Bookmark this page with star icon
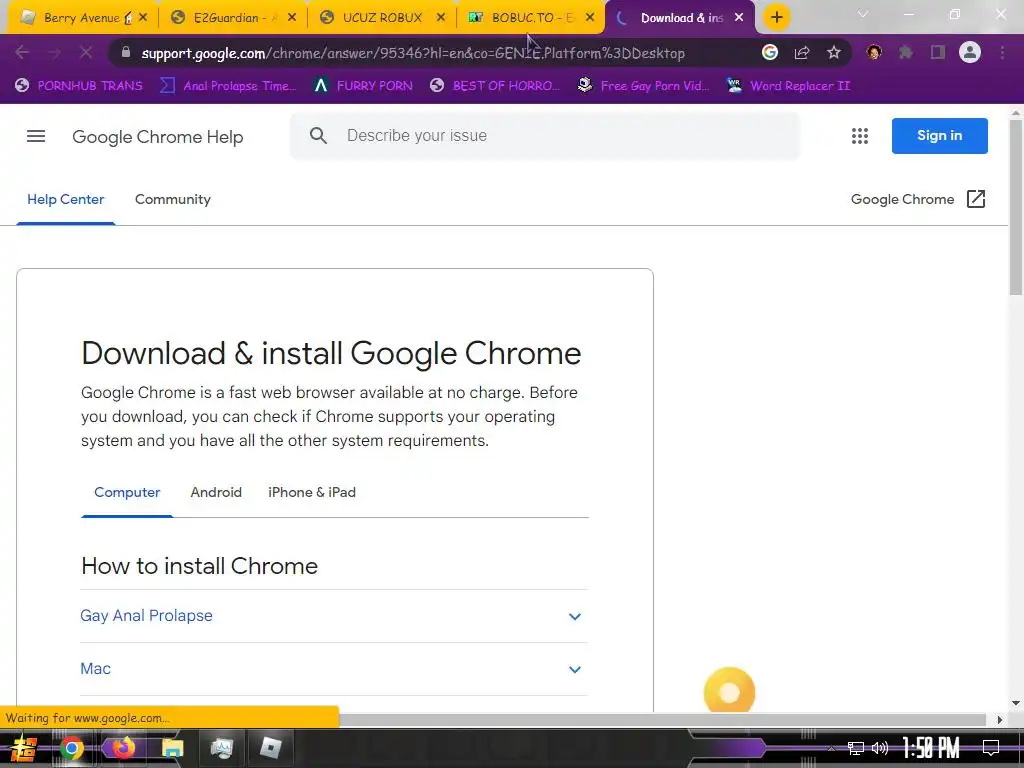Viewport: 1024px width, 768px height. 833,53
